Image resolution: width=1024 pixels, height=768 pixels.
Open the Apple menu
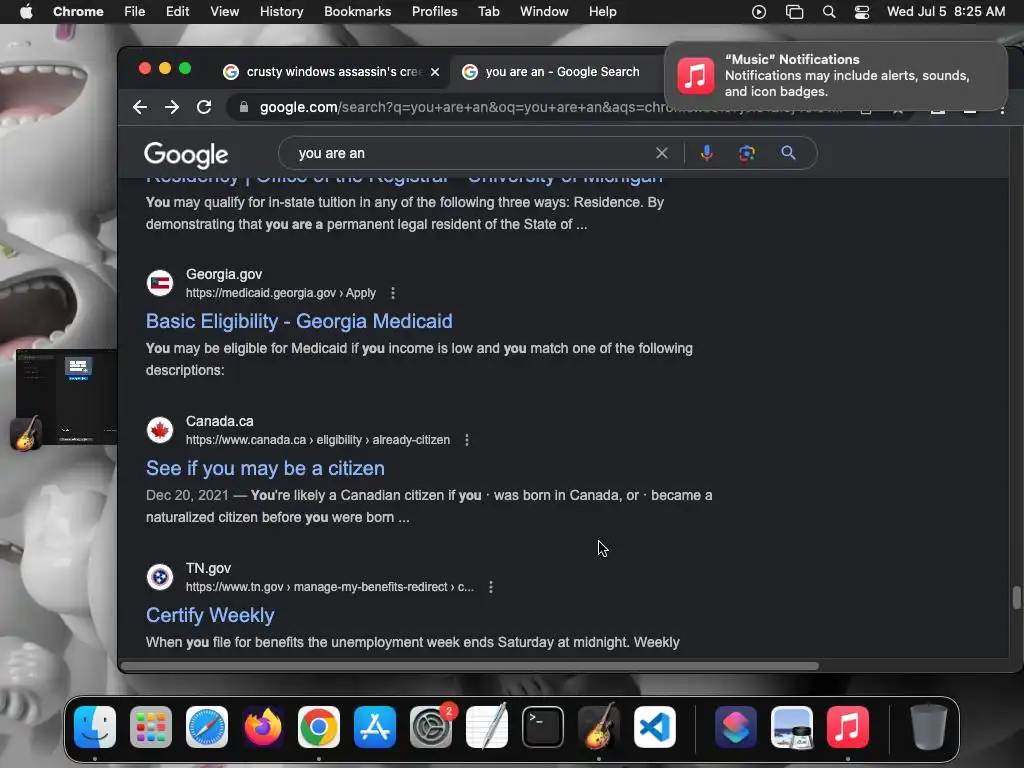pyautogui.click(x=26, y=12)
